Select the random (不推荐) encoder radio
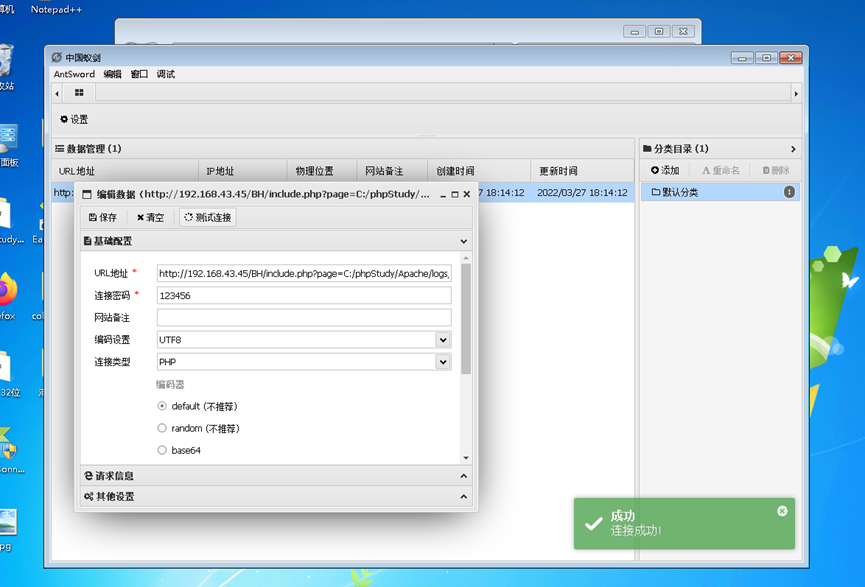865x587 pixels. tap(162, 428)
